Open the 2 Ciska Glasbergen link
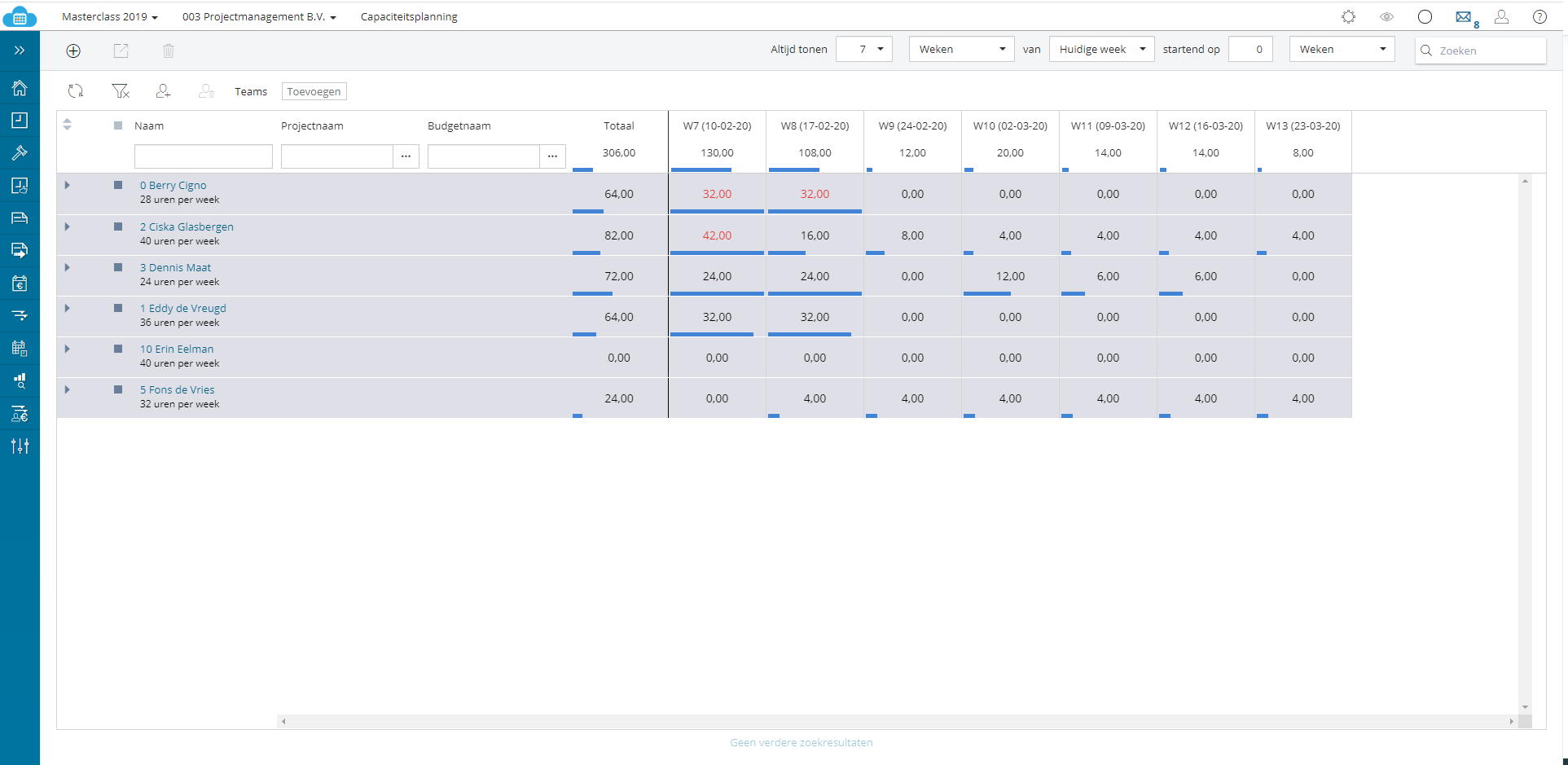This screenshot has width=1568, height=765. pos(187,226)
